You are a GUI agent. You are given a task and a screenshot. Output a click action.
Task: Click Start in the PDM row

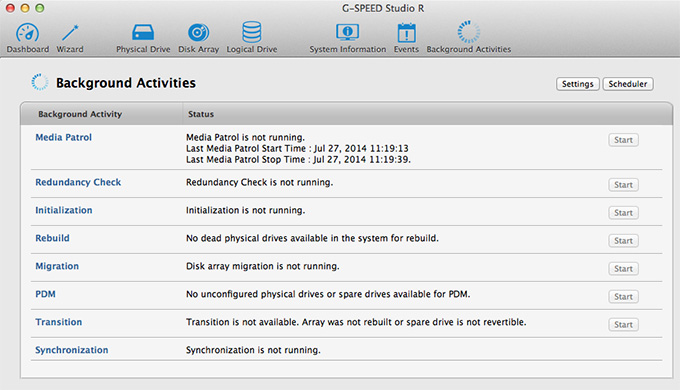point(623,297)
